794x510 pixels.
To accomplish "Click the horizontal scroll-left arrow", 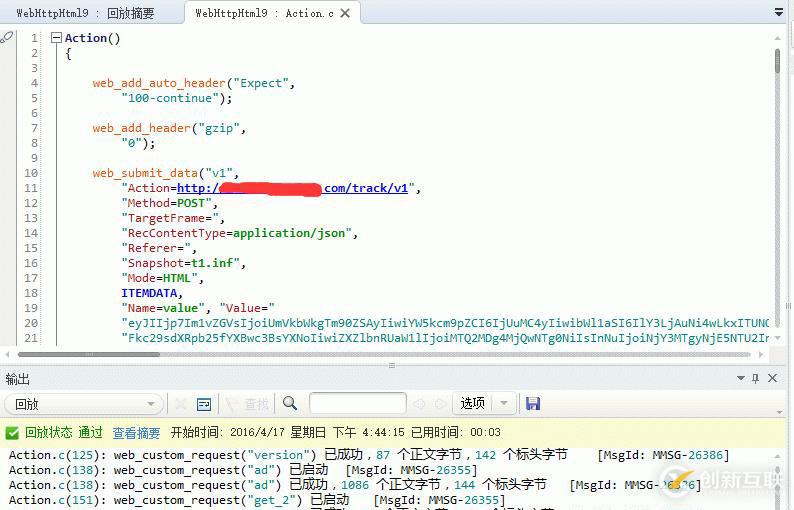I will (x=7, y=355).
